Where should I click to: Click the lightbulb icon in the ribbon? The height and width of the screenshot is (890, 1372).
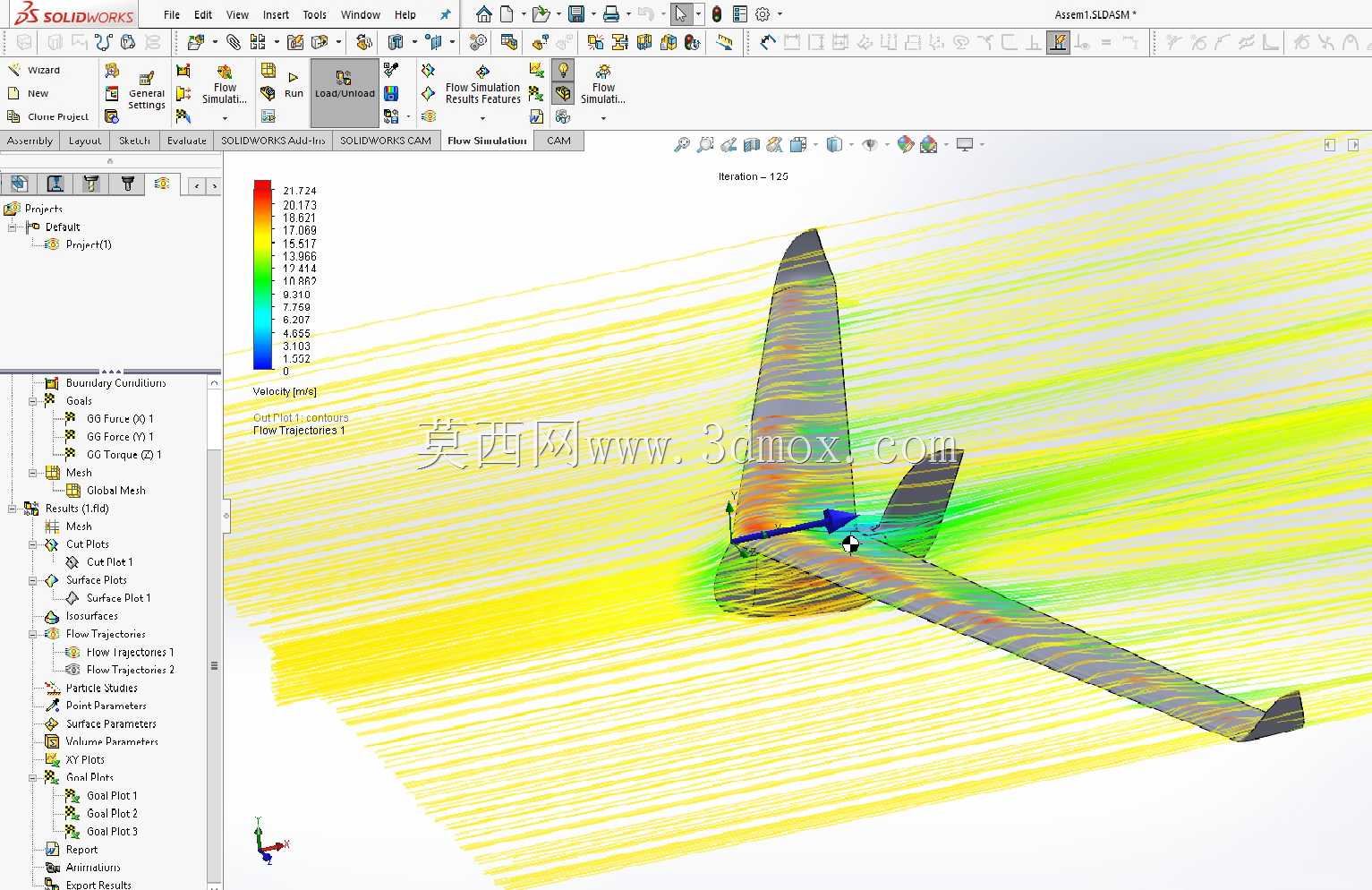(x=563, y=70)
